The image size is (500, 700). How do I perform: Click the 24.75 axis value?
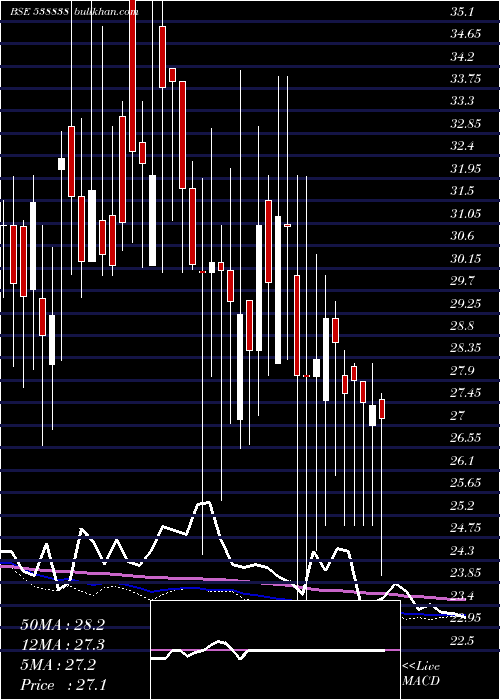466,528
